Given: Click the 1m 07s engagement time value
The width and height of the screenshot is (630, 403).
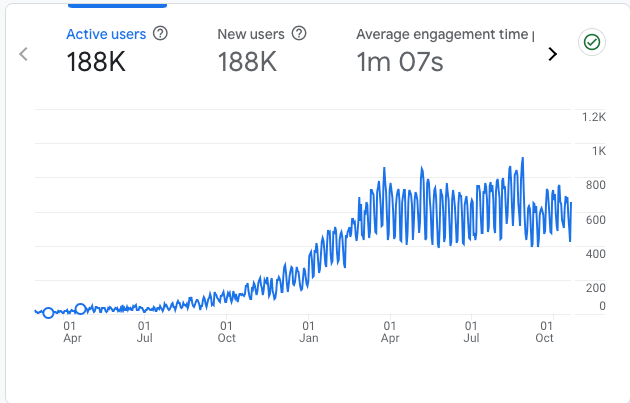Looking at the screenshot, I should click(400, 62).
